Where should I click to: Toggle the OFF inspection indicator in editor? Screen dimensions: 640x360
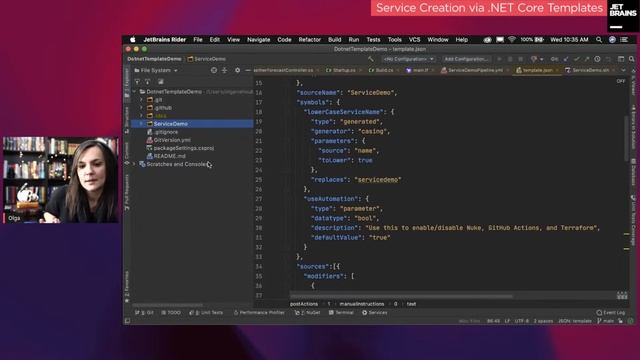620,81
